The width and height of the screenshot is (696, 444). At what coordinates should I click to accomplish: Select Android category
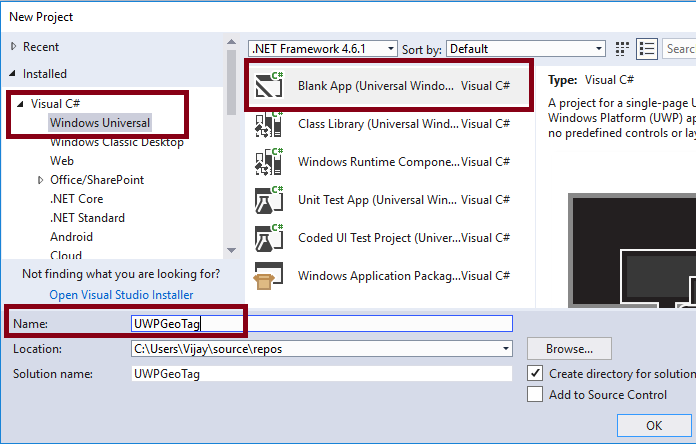point(71,237)
